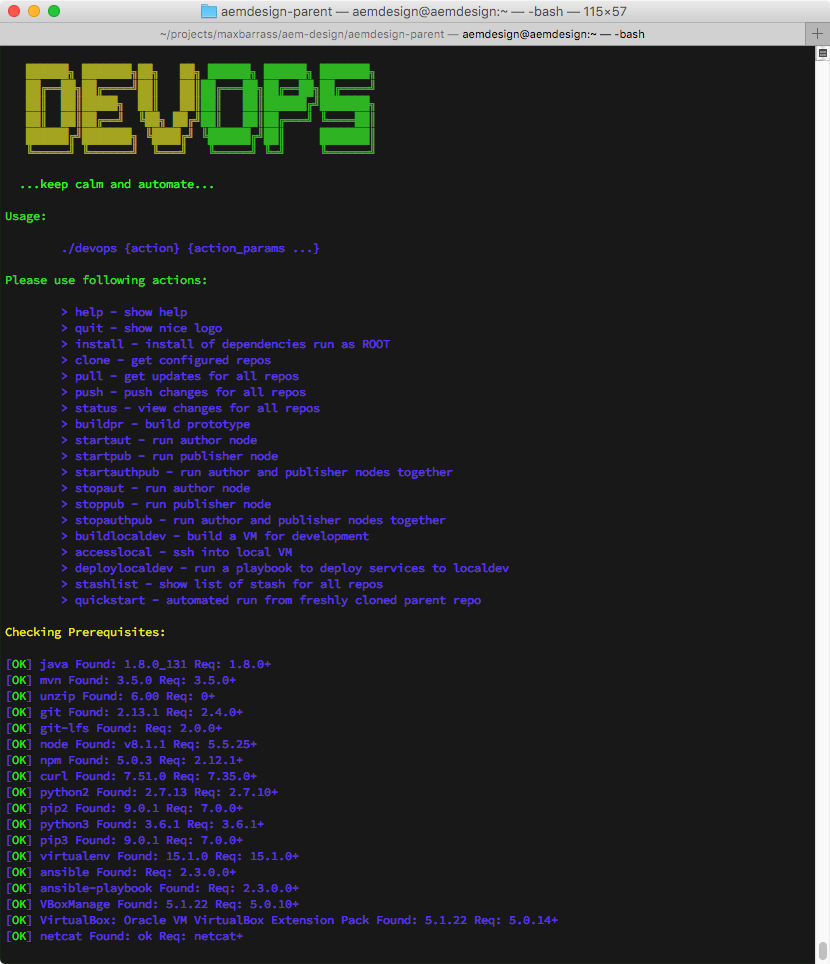Click the netcat Found ok line
The image size is (830, 964).
(x=124, y=936)
